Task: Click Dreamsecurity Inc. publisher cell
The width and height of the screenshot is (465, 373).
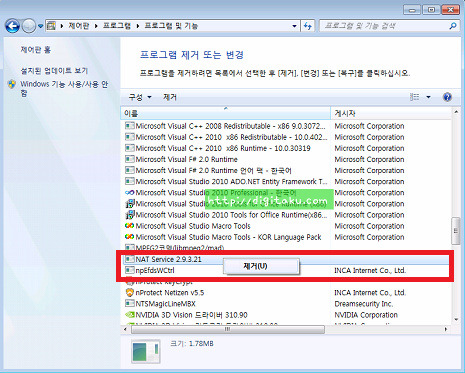Action: point(364,304)
